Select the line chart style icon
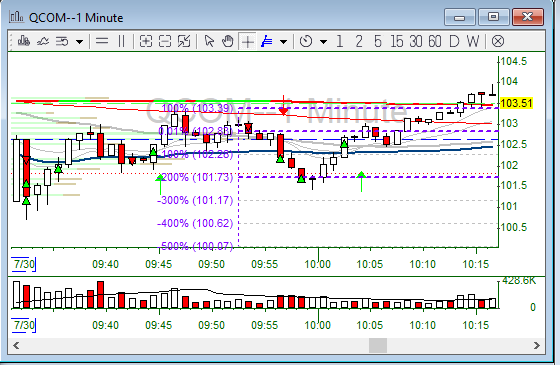 (43, 41)
